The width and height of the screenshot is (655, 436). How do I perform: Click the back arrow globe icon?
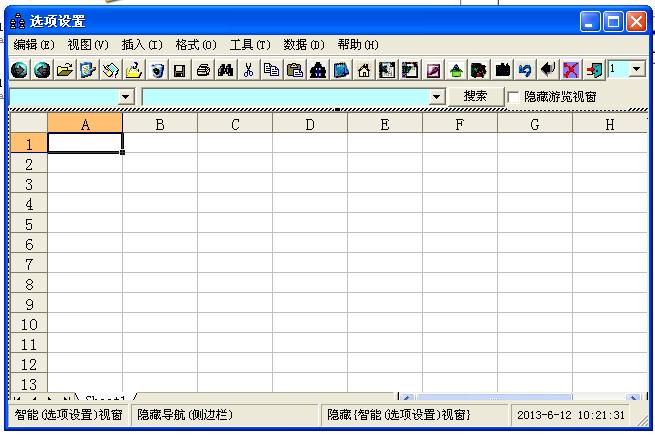point(42,70)
